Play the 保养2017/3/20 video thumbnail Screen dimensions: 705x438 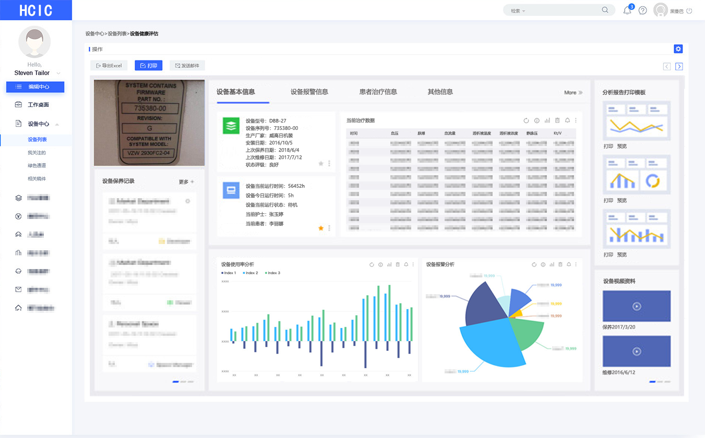[636, 306]
